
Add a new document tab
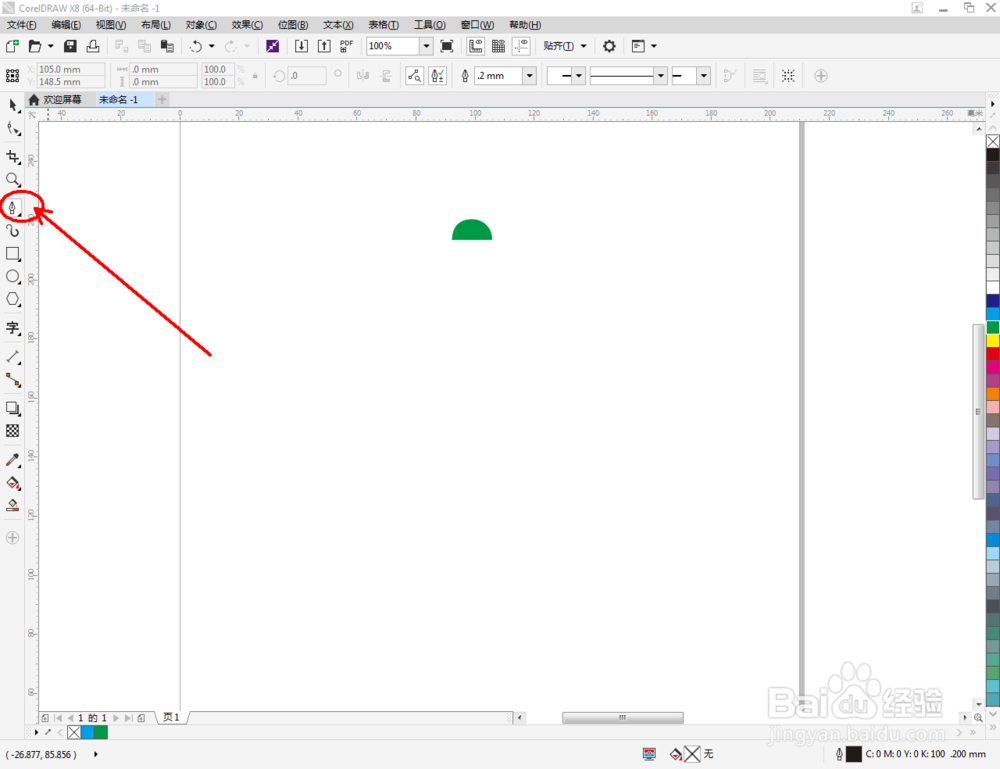(162, 99)
